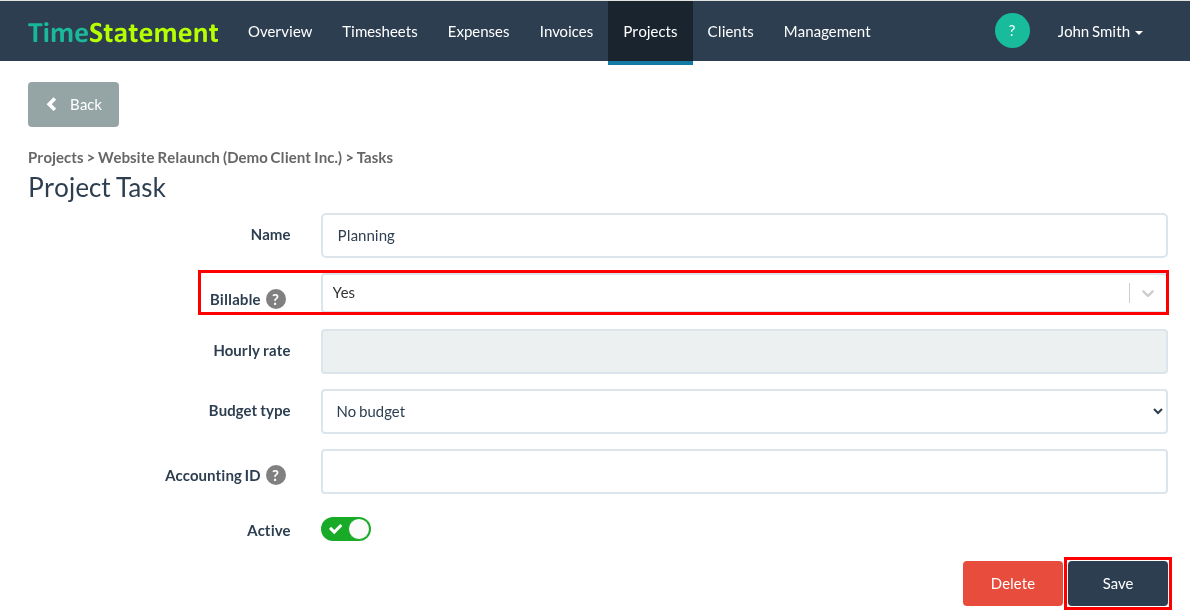Expand the Budget type dropdown
1190x614 pixels.
click(x=744, y=411)
